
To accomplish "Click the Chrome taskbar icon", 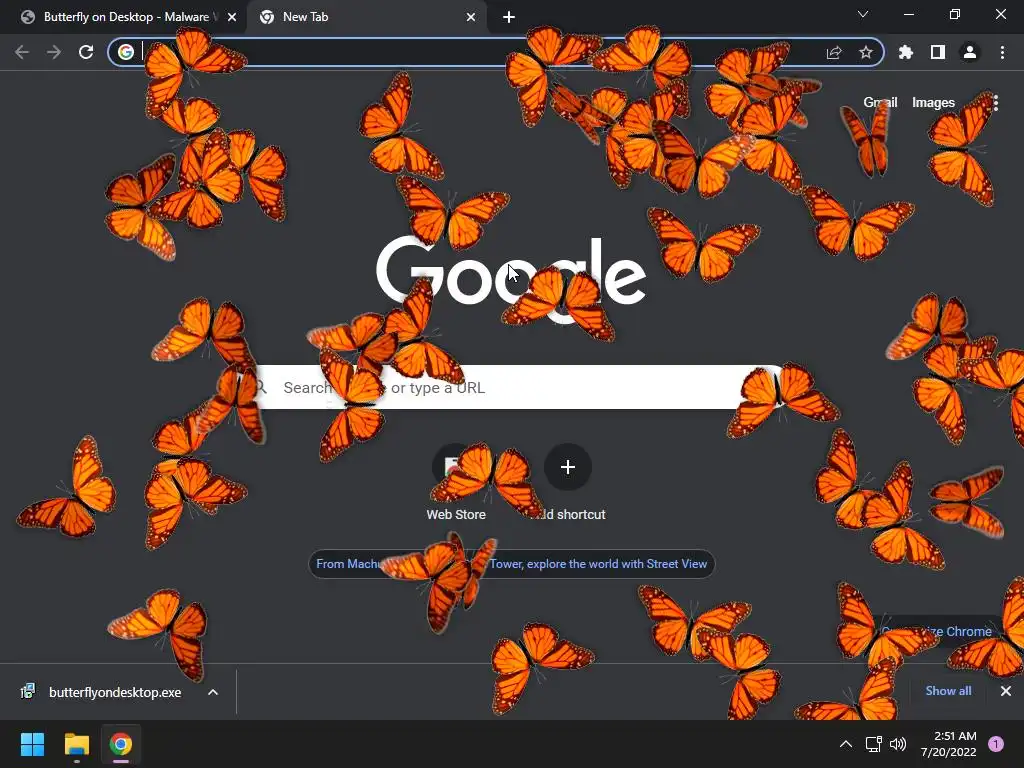I will pyautogui.click(x=121, y=744).
